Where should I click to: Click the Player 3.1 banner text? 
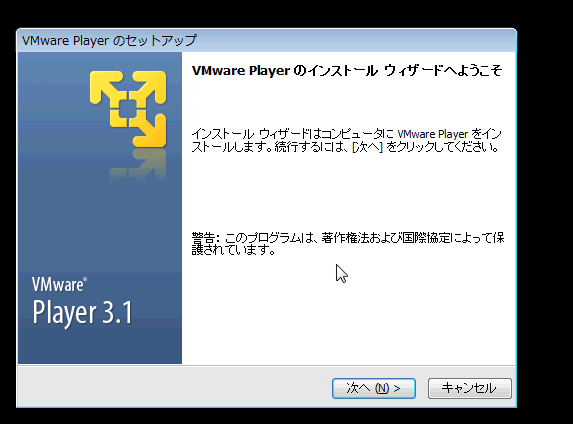(x=82, y=313)
